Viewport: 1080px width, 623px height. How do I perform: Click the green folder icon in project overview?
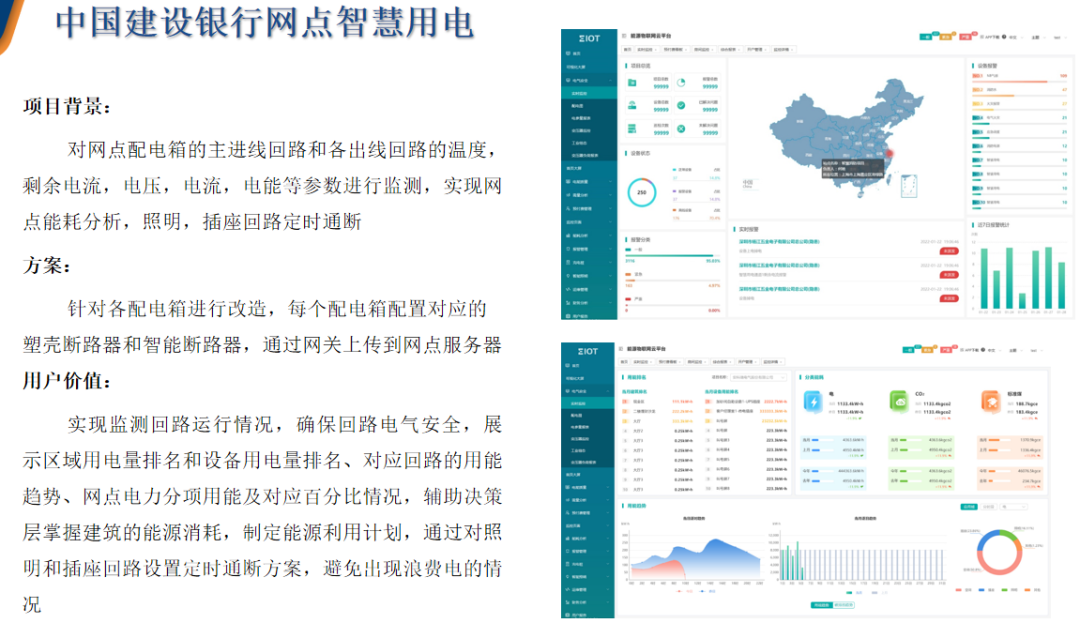(632, 83)
